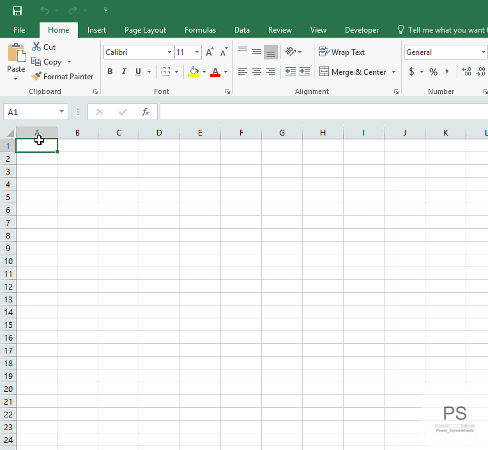The width and height of the screenshot is (488, 450).
Task: Expand the Borders dropdown arrow
Action: tap(176, 72)
